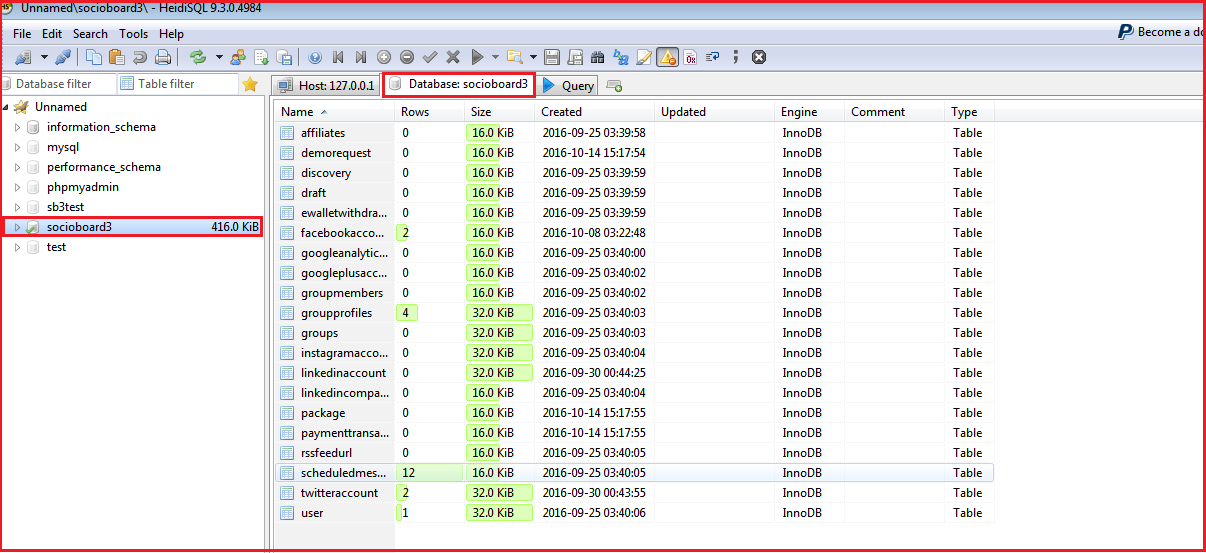
Task: Click the hex 0x binary icon
Action: (690, 57)
